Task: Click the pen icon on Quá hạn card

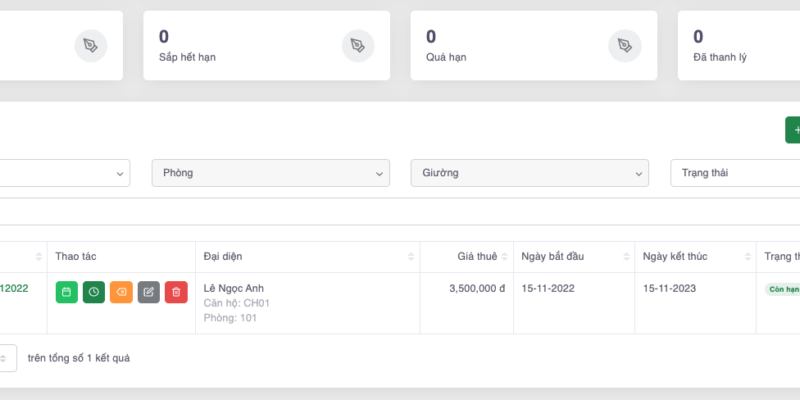Action: 624,46
